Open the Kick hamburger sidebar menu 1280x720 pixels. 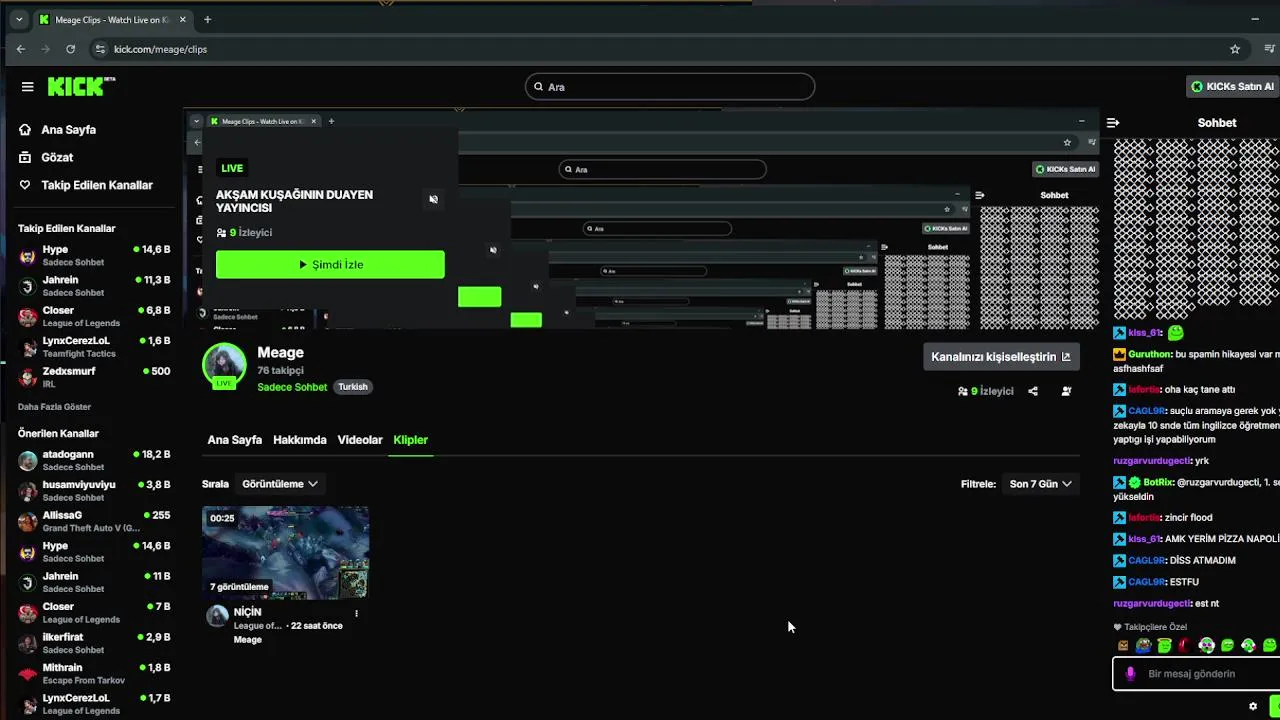(x=27, y=87)
